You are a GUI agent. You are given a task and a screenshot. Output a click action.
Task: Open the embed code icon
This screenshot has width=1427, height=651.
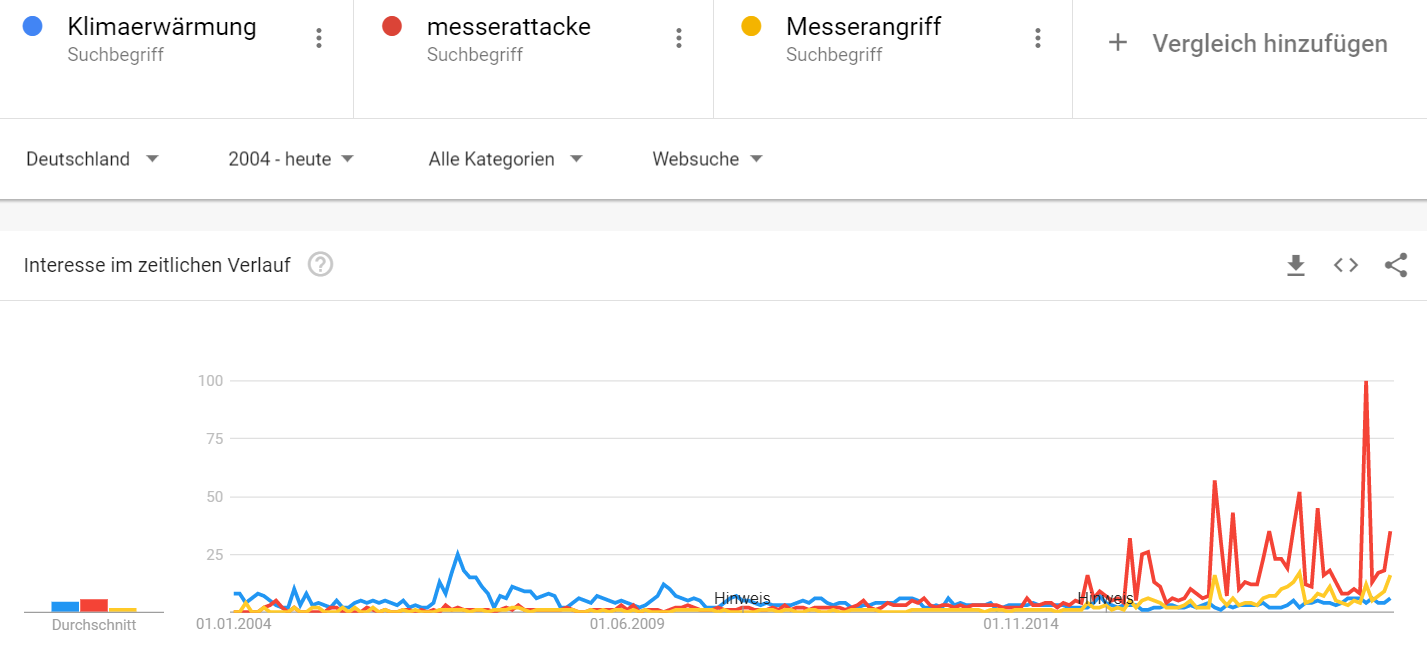(1346, 265)
